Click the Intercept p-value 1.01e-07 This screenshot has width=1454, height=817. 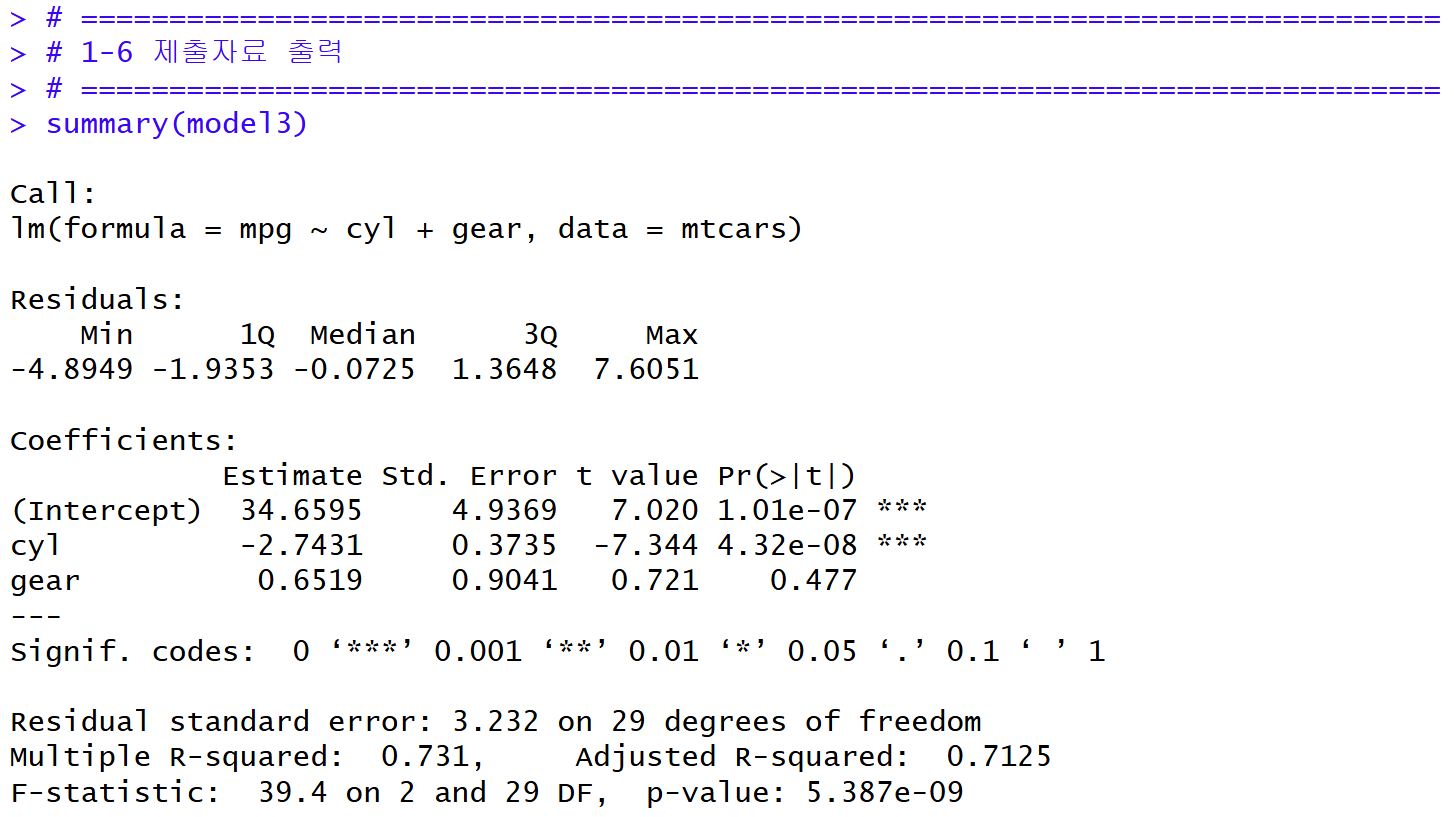pyautogui.click(x=787, y=511)
